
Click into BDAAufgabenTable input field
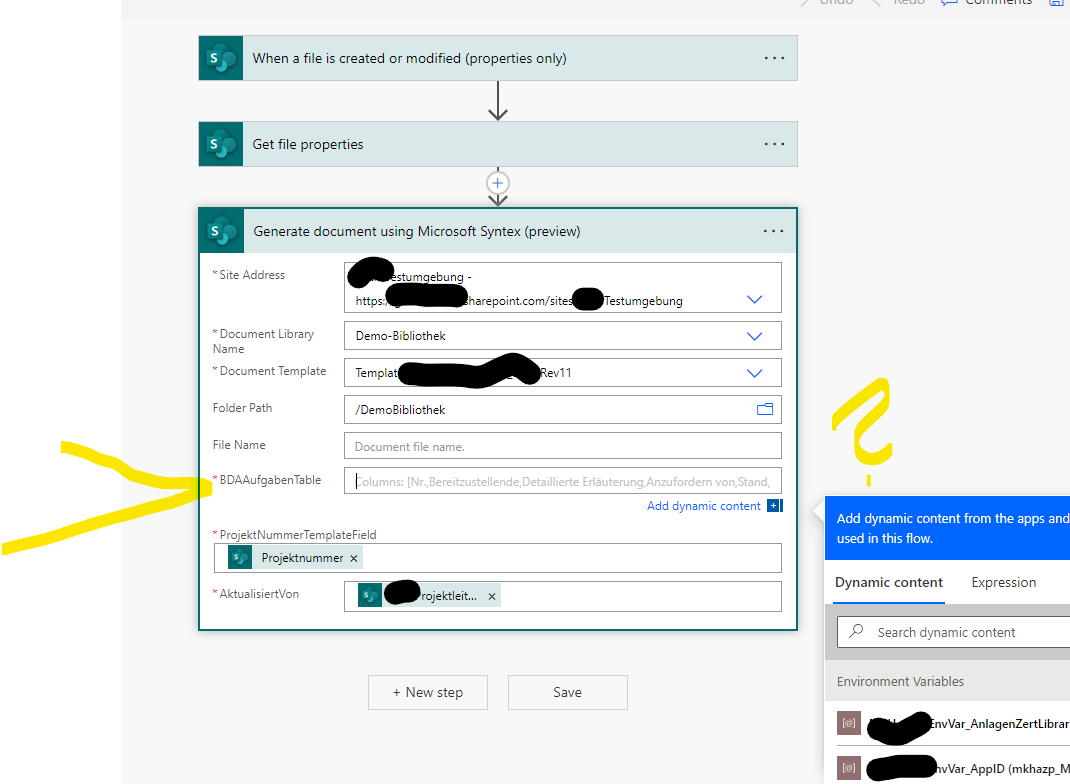562,481
